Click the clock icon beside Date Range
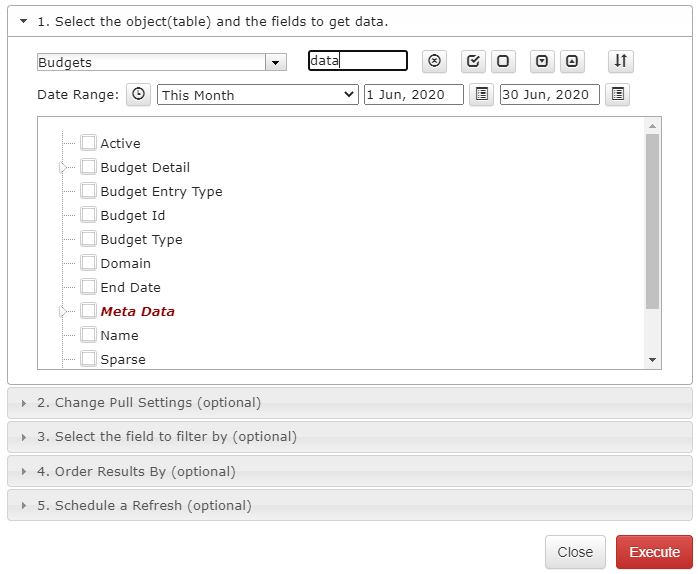Viewport: 698px width, 574px height. (x=138, y=94)
